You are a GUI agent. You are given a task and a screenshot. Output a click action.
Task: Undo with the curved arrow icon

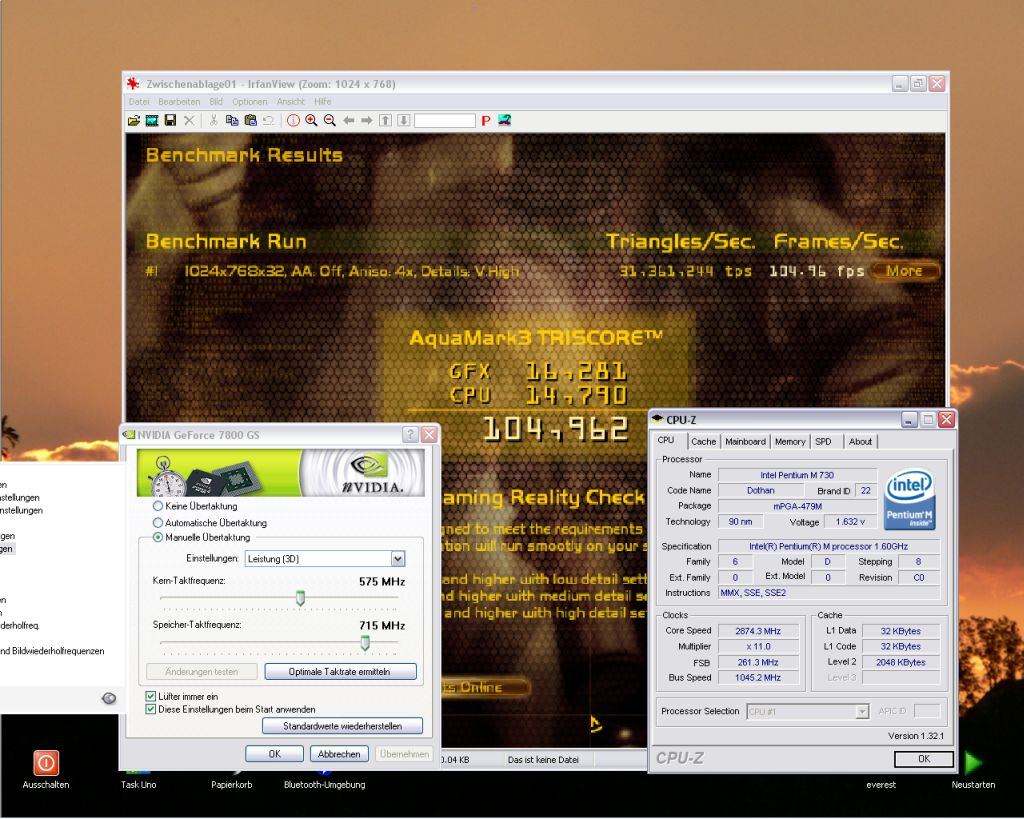click(x=268, y=121)
